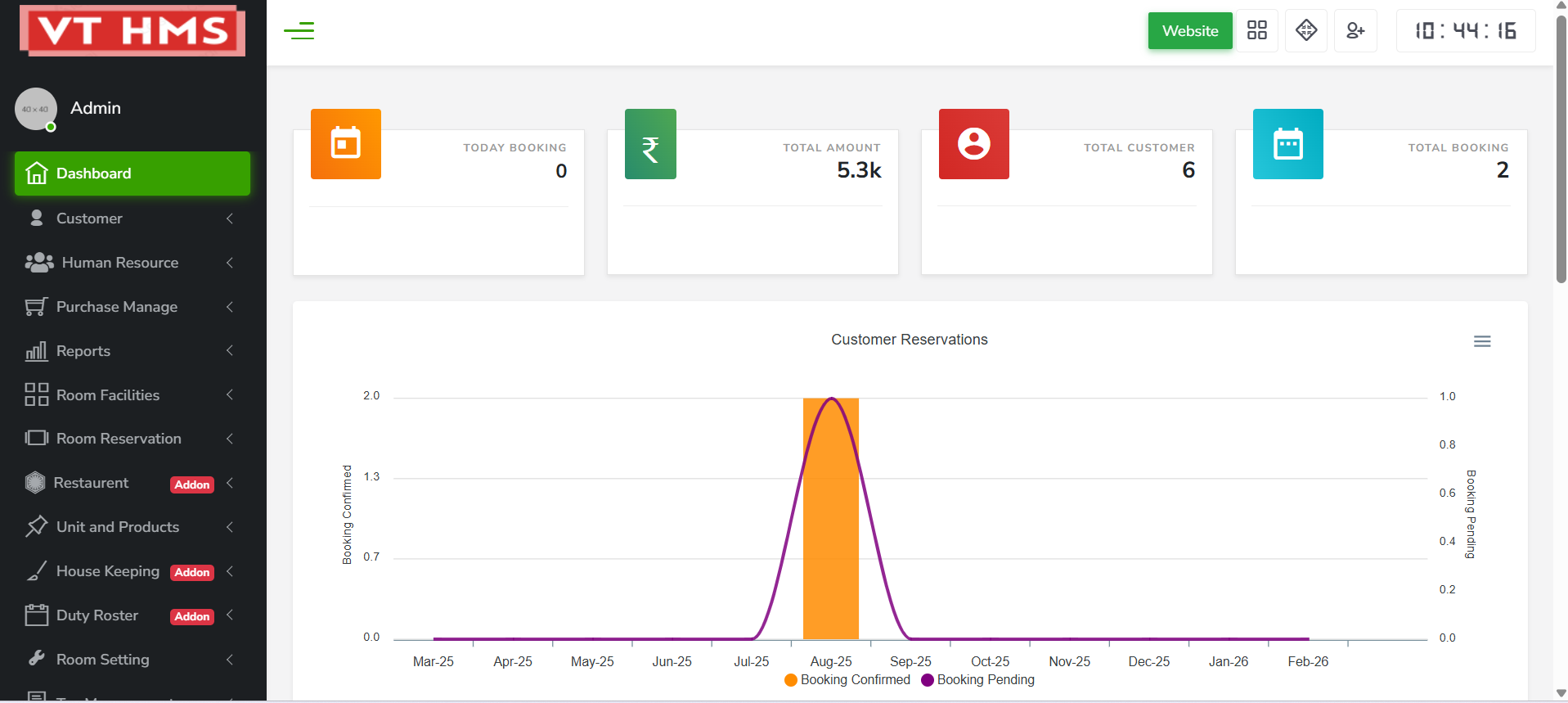Toggle the Booking Confirmed legend series
The width and height of the screenshot is (1568, 703).
coord(847,680)
